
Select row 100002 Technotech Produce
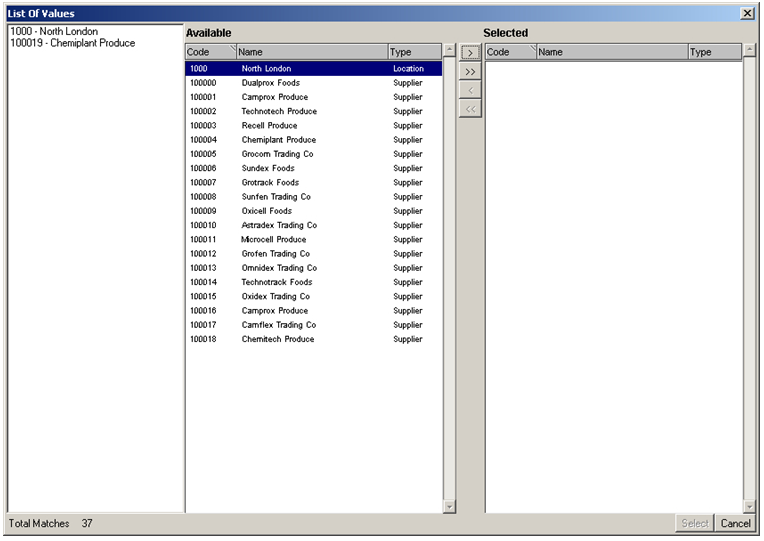tap(314, 111)
